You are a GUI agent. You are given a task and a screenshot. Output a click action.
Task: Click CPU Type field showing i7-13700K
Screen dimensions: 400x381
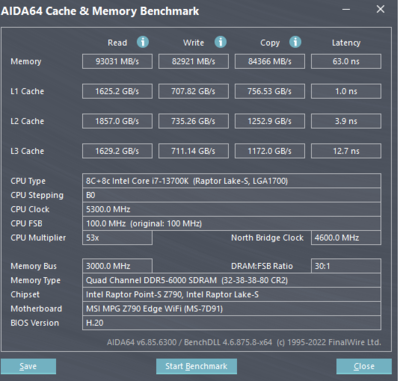click(x=231, y=181)
